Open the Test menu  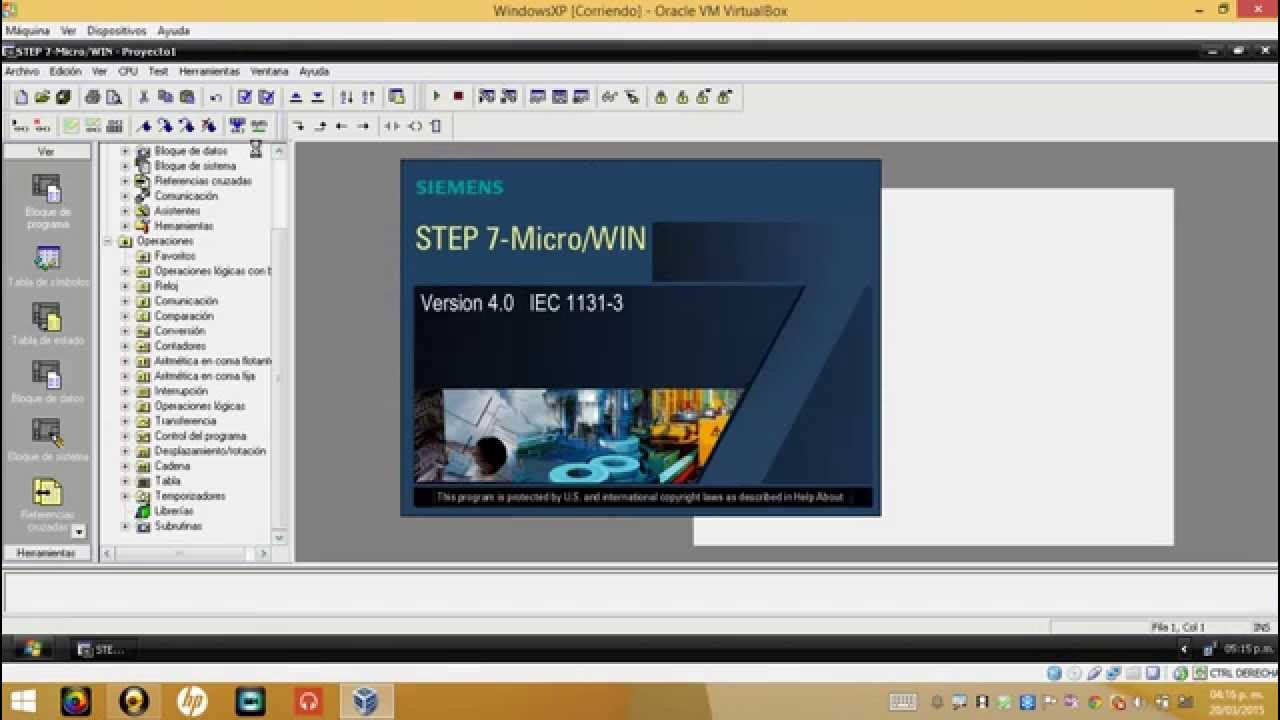158,71
